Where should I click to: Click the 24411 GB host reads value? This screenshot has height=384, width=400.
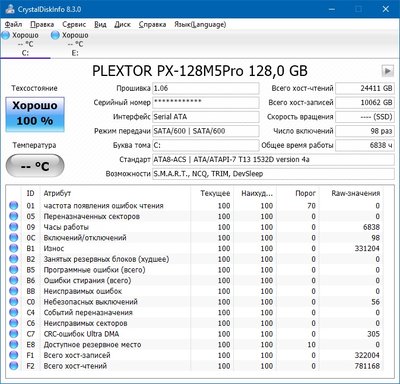tap(365, 88)
